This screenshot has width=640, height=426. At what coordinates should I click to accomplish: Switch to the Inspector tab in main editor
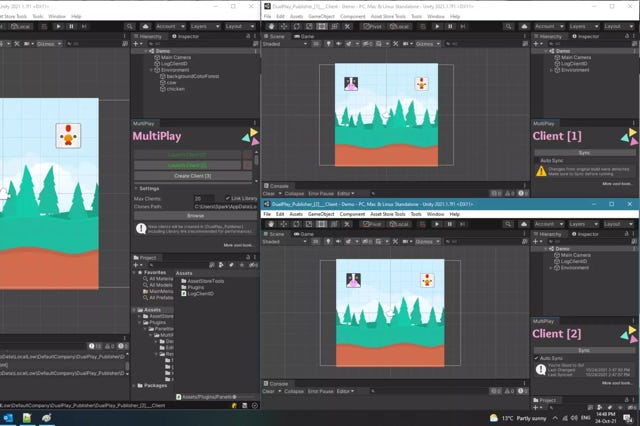tap(185, 36)
